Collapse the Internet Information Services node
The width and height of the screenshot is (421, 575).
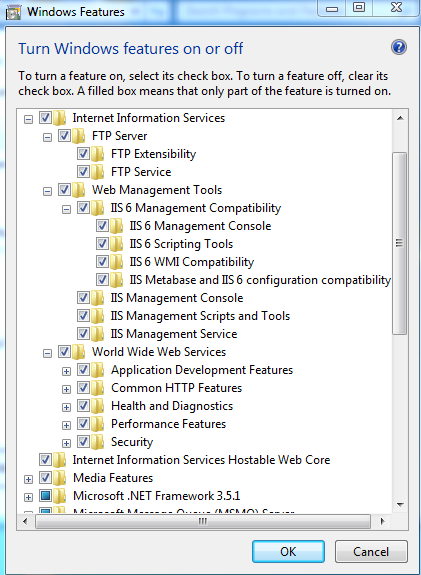point(28,120)
